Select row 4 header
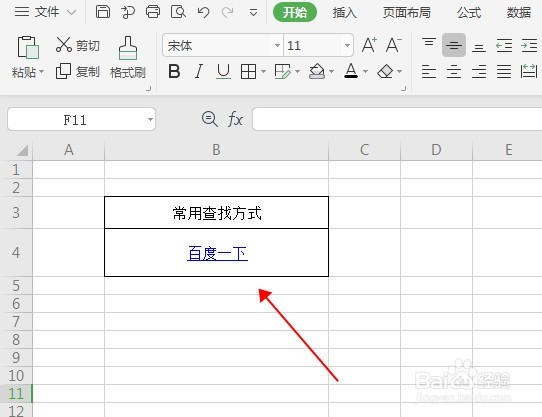The image size is (542, 417). pyautogui.click(x=16, y=253)
